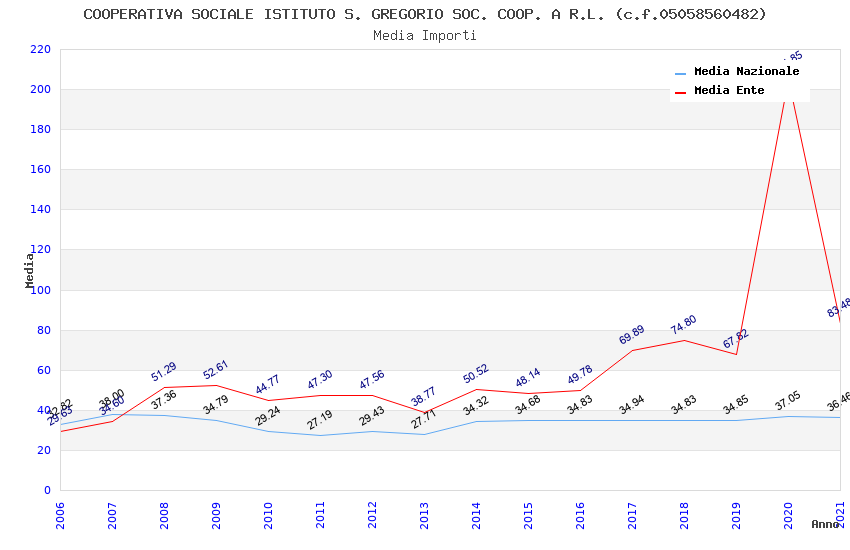
Task: Select the 2006 year axis label
Action: tap(60, 516)
